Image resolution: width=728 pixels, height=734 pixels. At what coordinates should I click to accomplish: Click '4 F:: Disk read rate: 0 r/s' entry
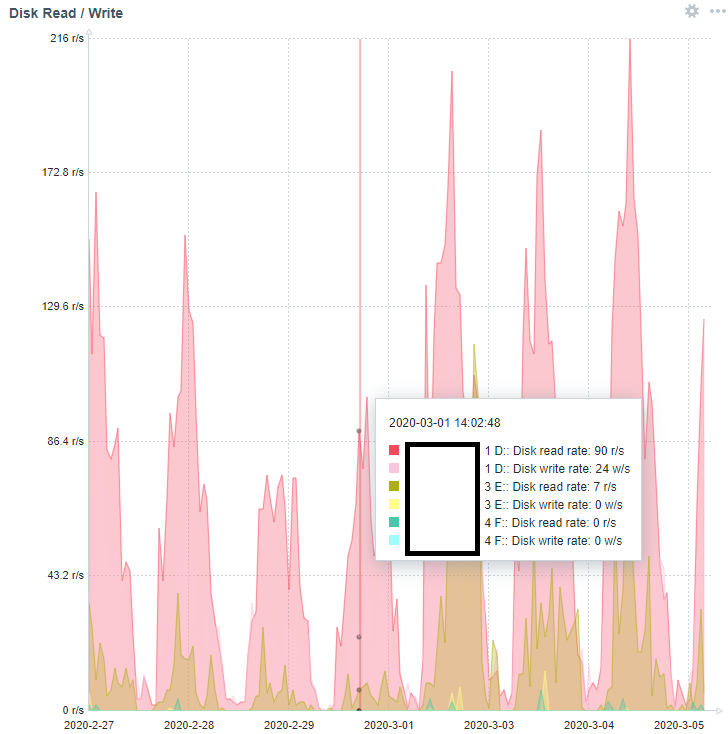551,522
